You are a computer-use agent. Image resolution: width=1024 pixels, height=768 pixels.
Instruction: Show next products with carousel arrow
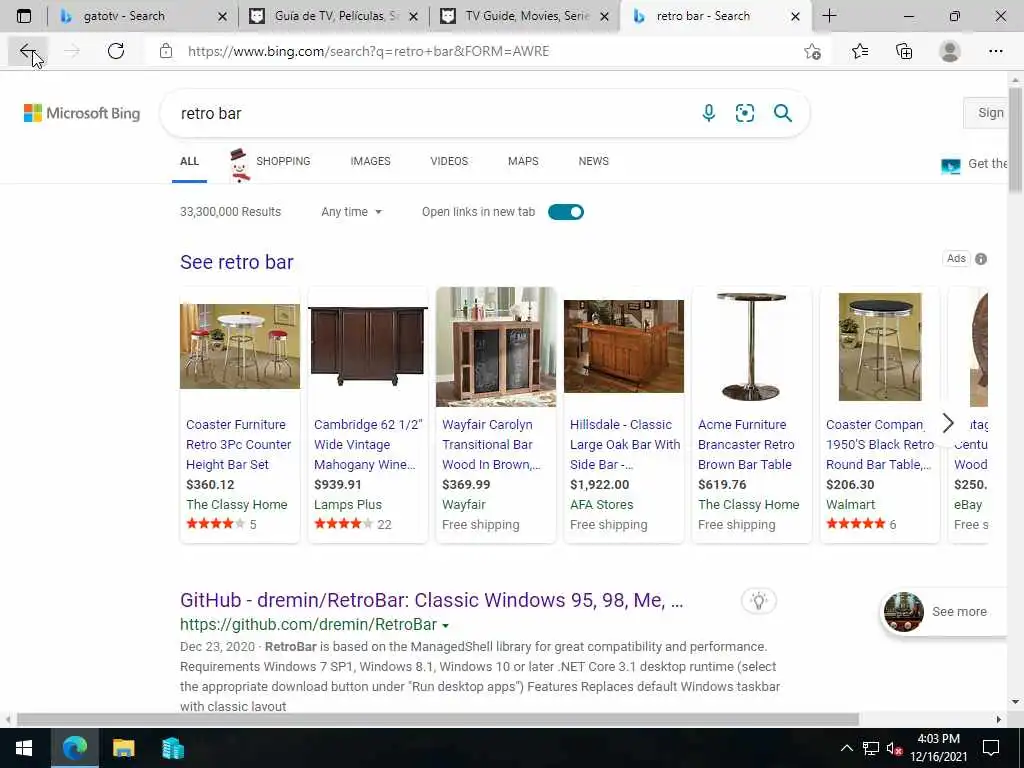click(948, 423)
